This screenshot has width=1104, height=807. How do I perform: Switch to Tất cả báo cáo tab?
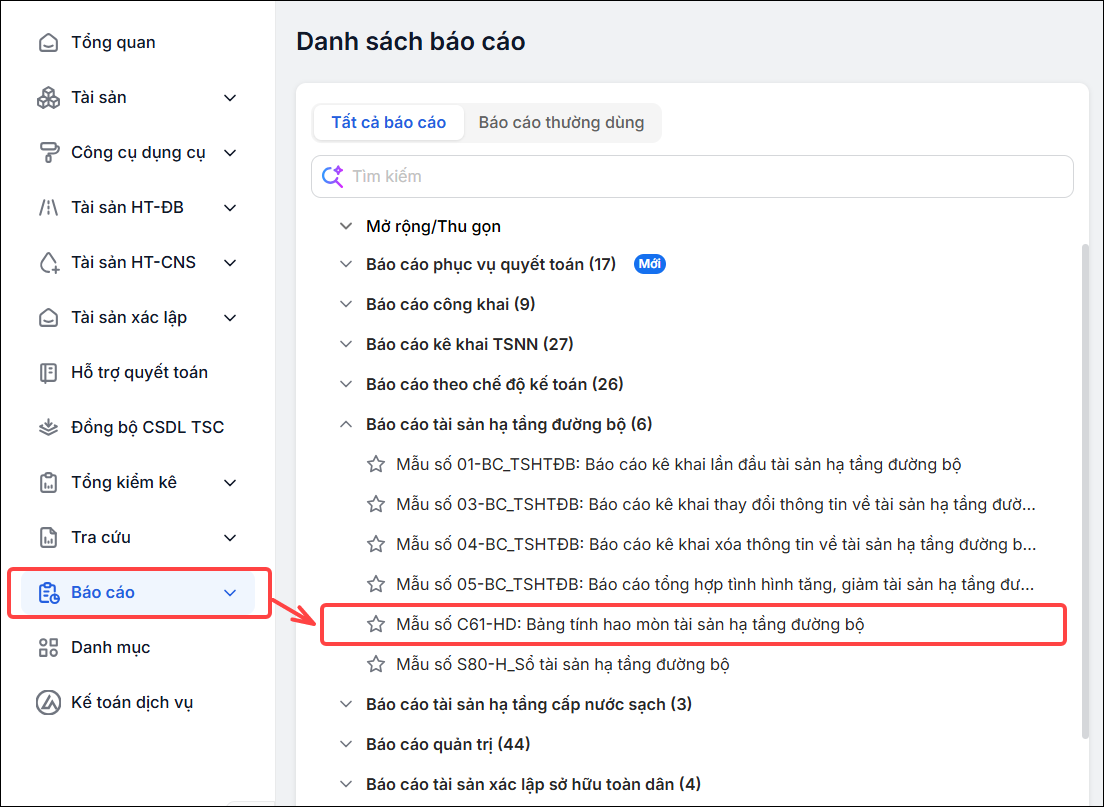[389, 123]
